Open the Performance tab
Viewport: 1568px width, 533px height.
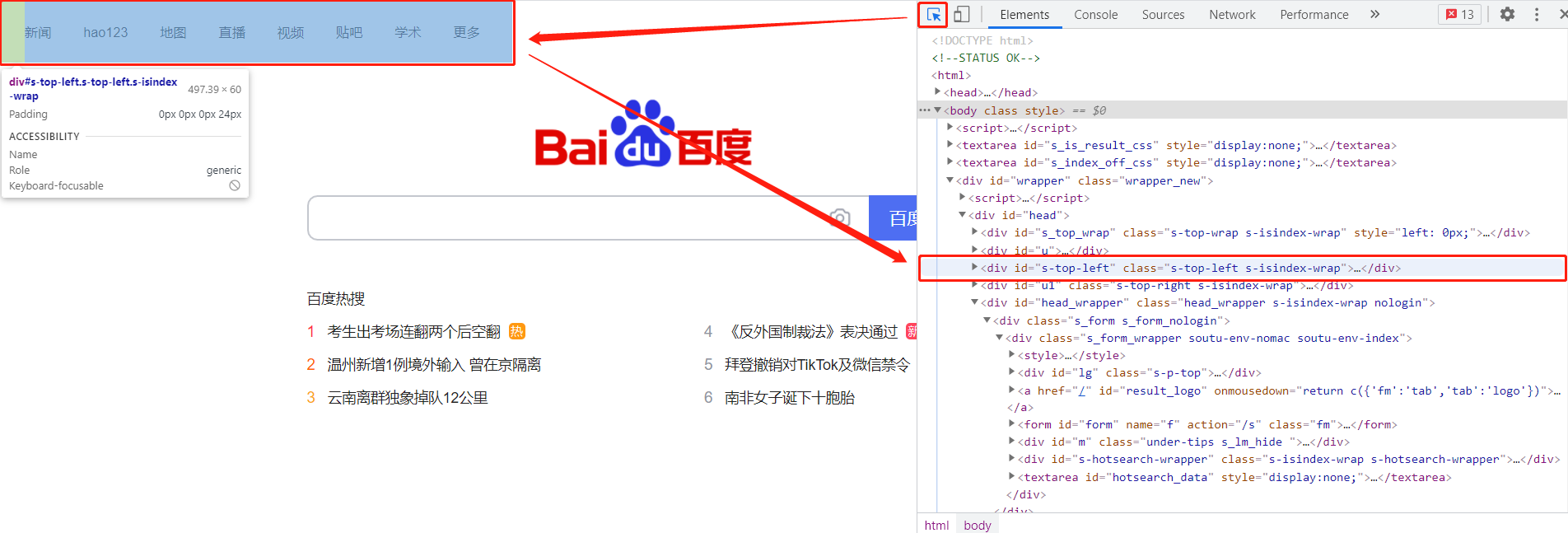[1314, 14]
